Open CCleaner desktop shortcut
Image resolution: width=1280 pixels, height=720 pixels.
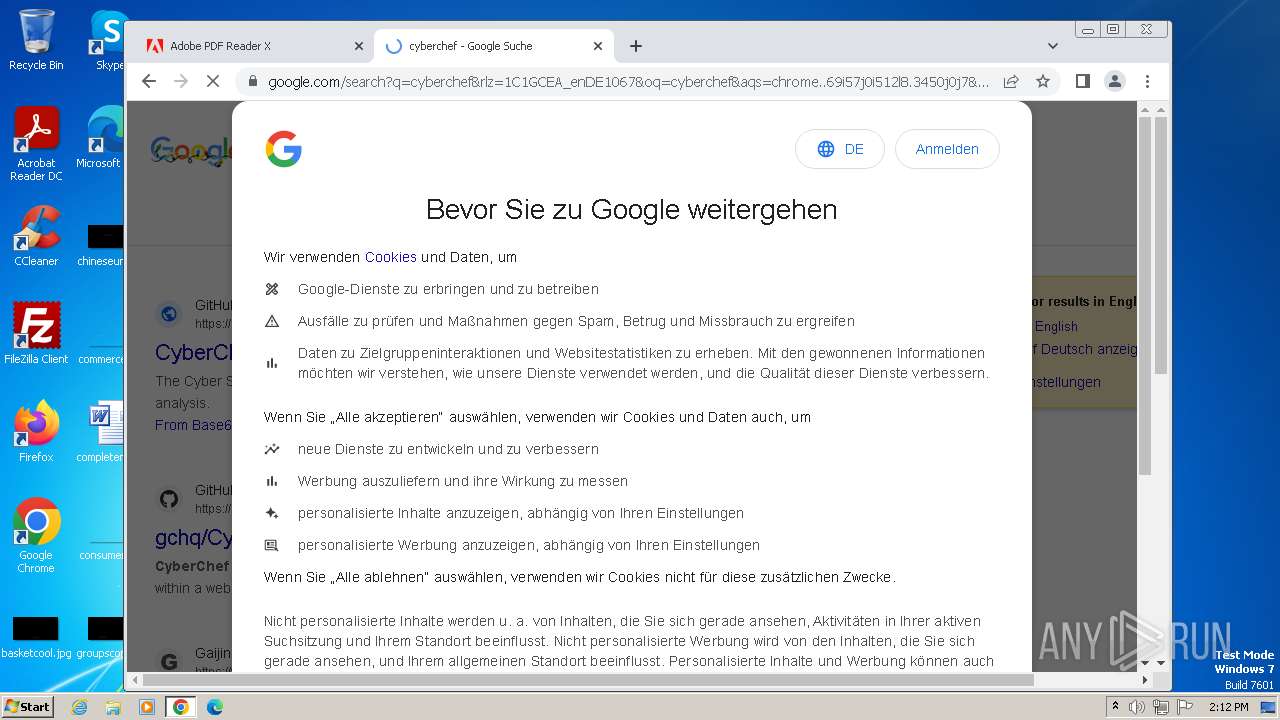(x=36, y=236)
